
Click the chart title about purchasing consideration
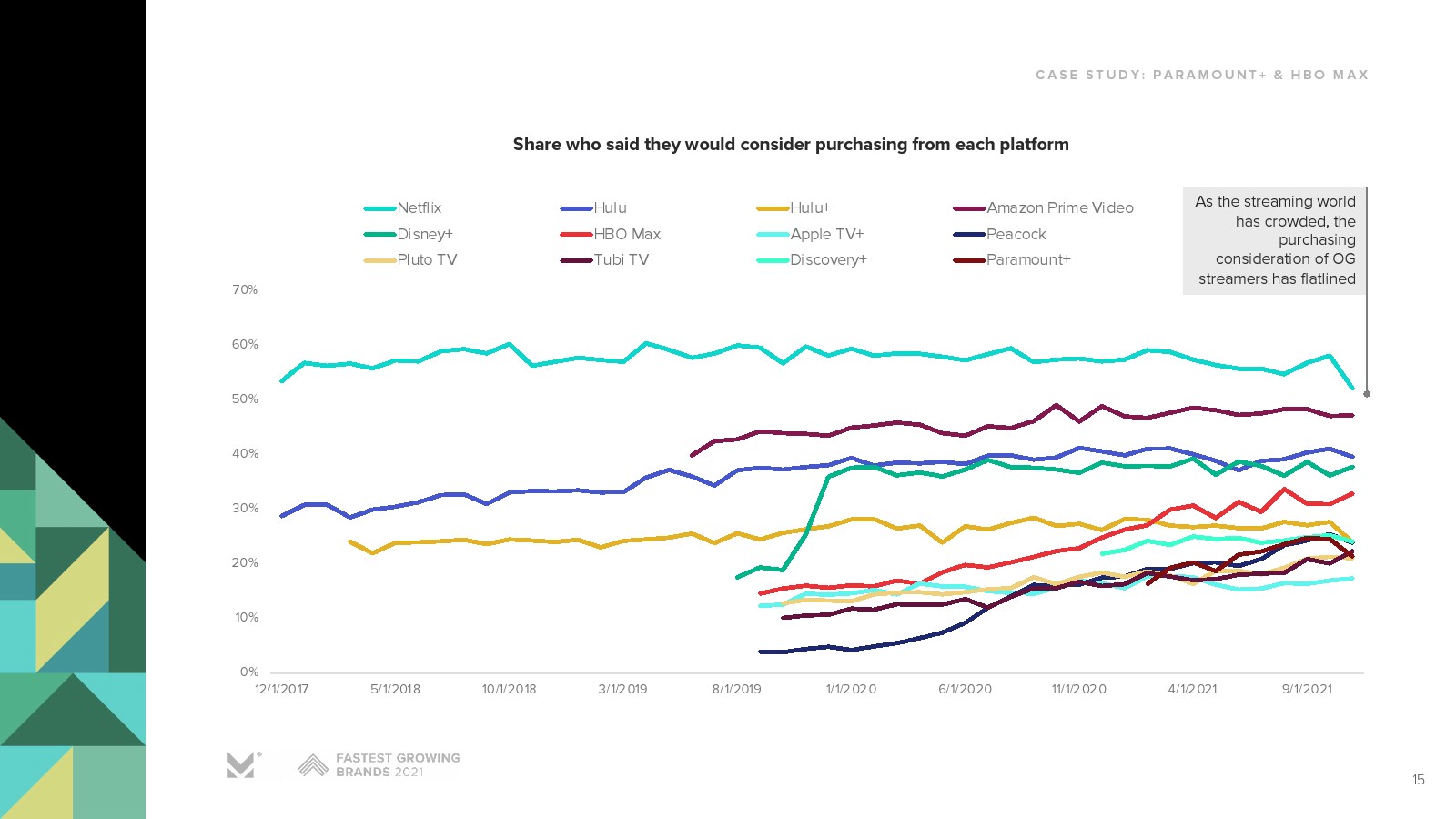pos(791,145)
